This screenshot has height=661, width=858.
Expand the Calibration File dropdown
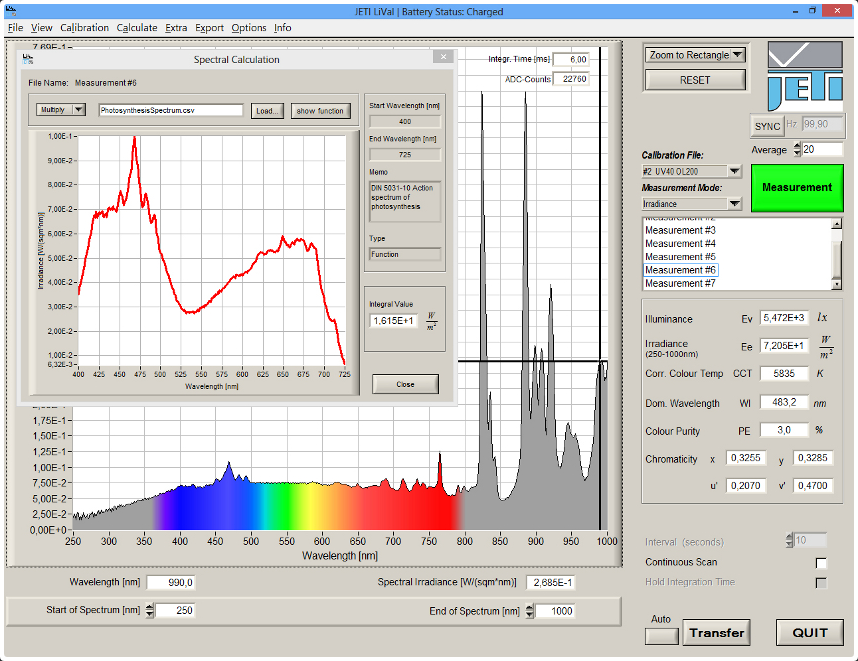(x=734, y=171)
